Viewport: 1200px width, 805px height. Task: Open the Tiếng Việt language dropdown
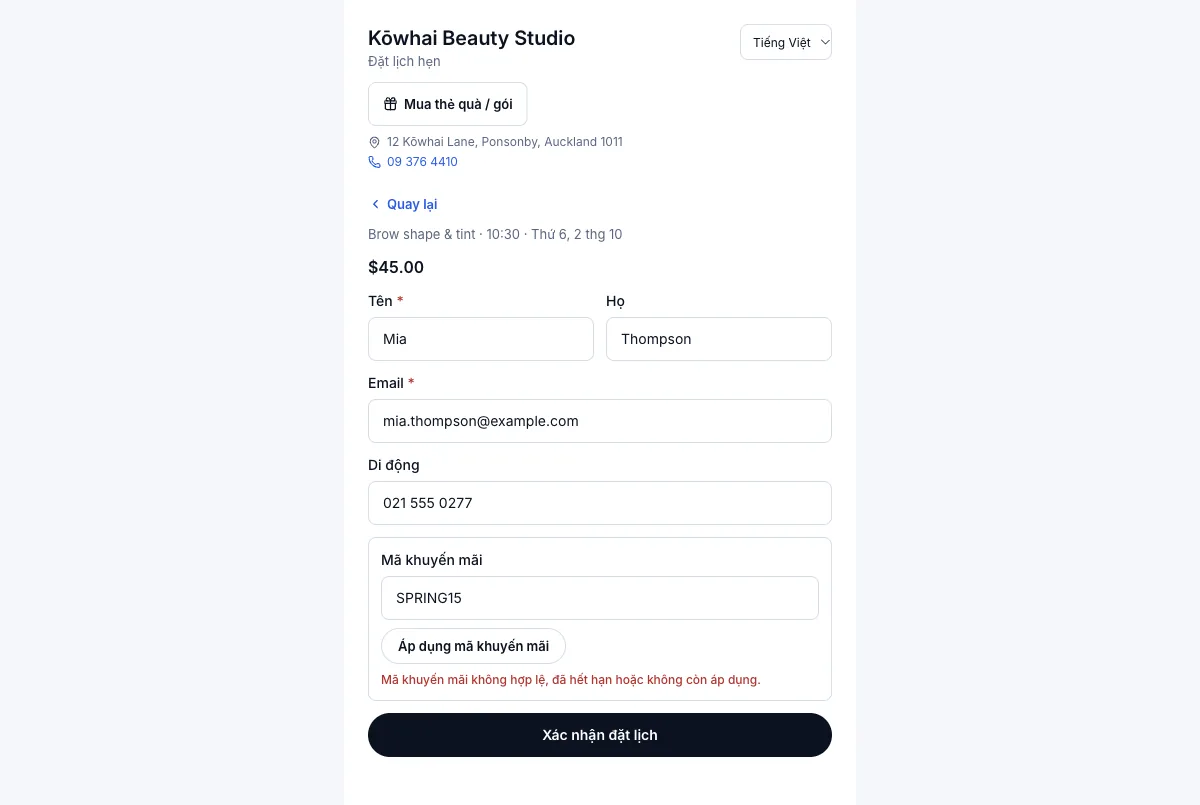(786, 42)
